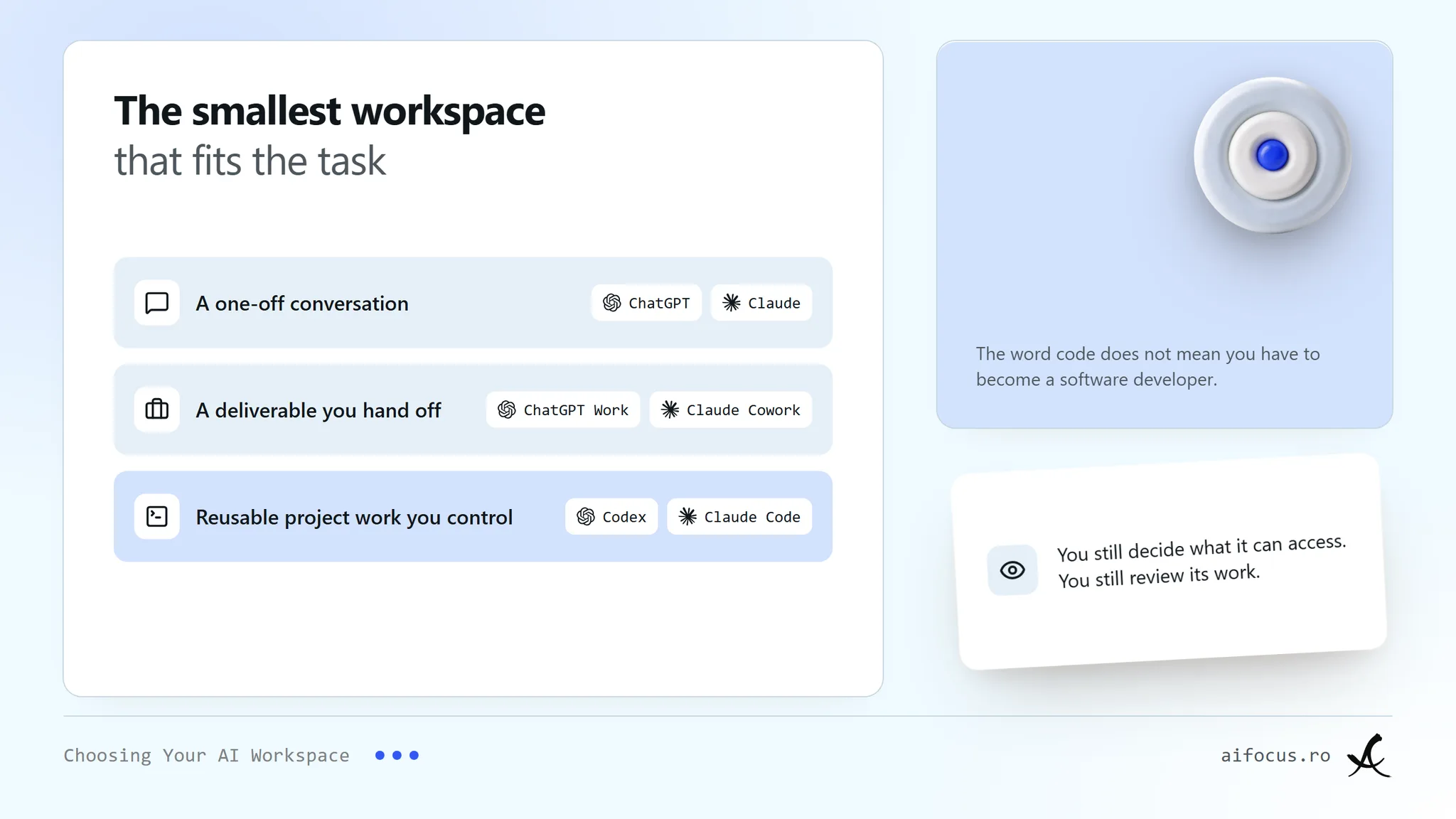
Task: Click 'The smallest workspace' heading
Action: (330, 111)
